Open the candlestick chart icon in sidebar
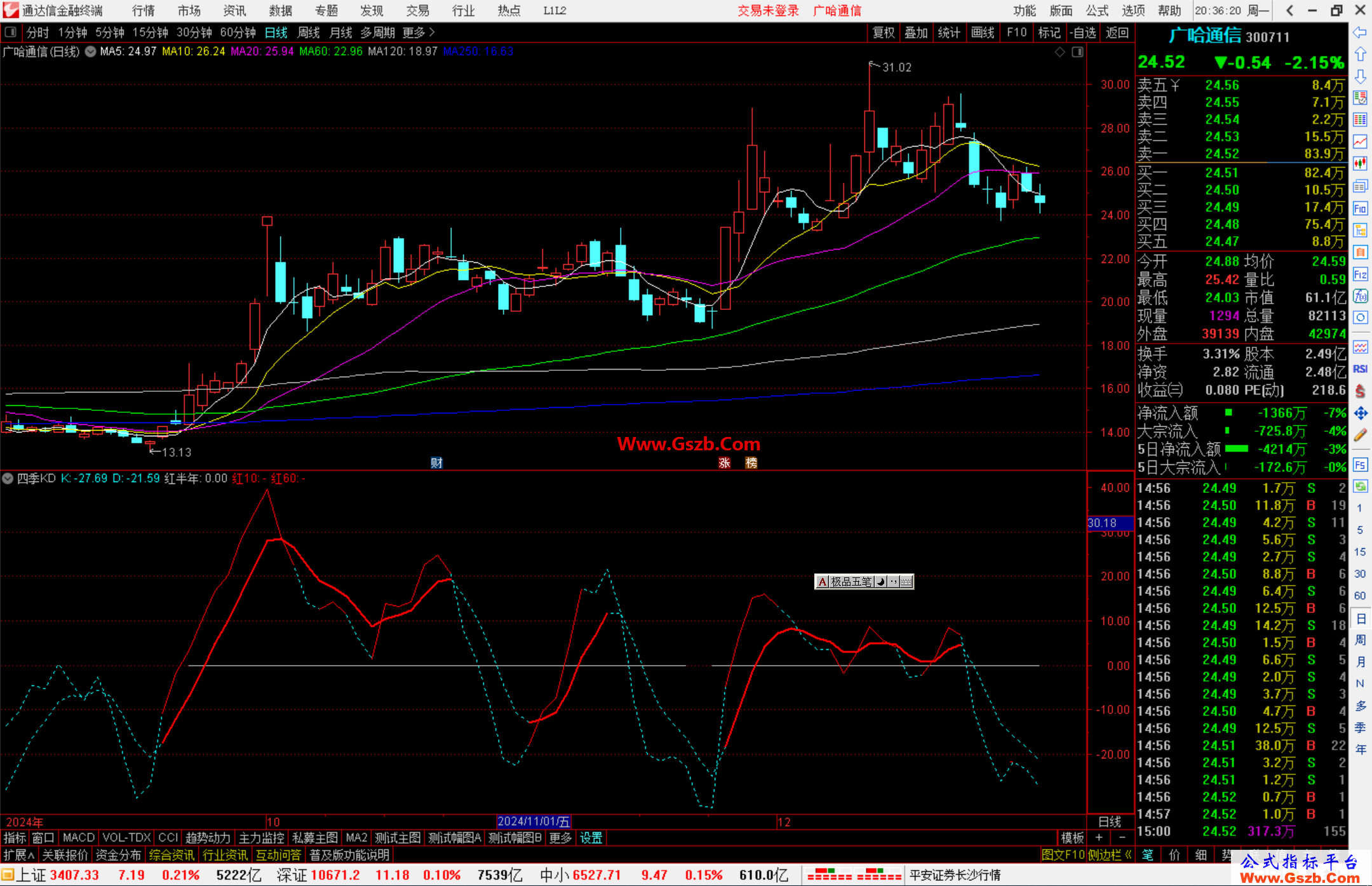 [1360, 164]
